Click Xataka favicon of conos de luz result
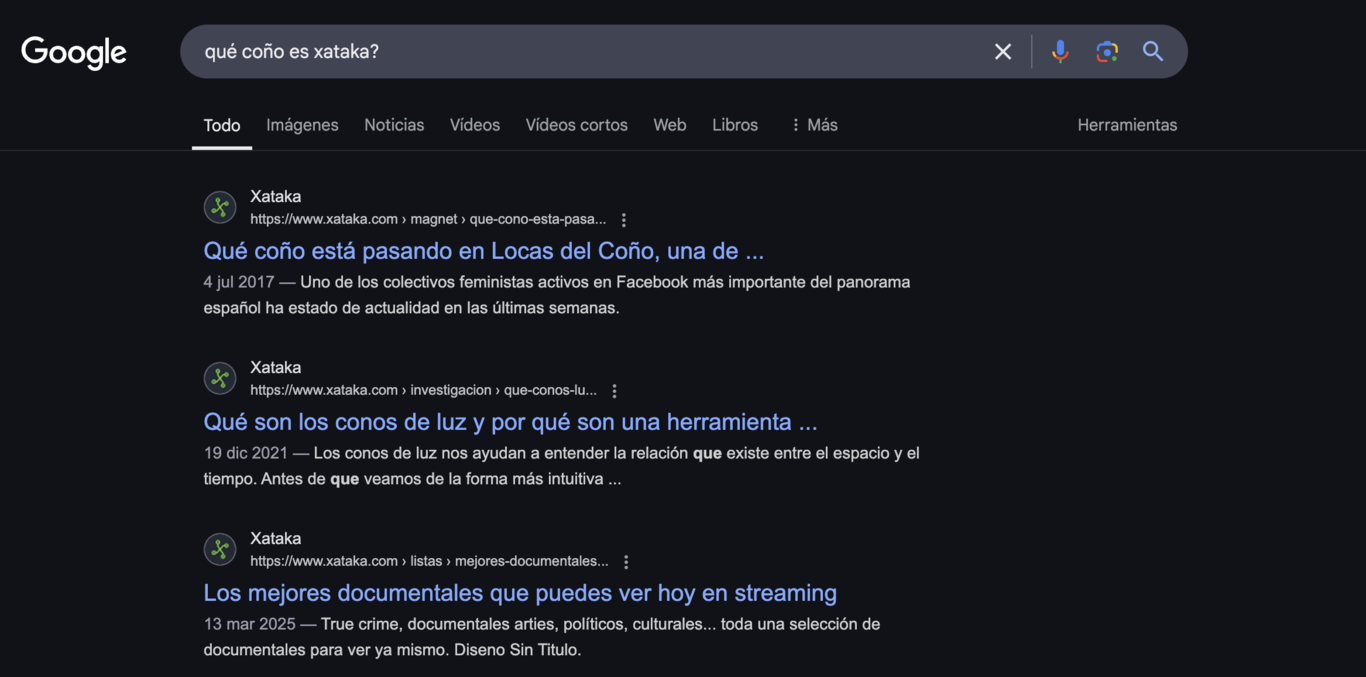Screen dimensions: 1366x677 [x=220, y=379]
